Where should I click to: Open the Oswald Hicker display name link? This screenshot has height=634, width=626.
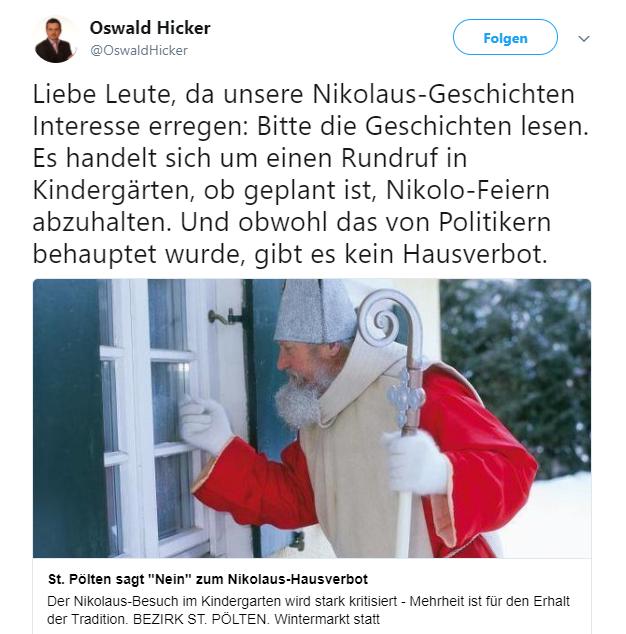tap(150, 28)
